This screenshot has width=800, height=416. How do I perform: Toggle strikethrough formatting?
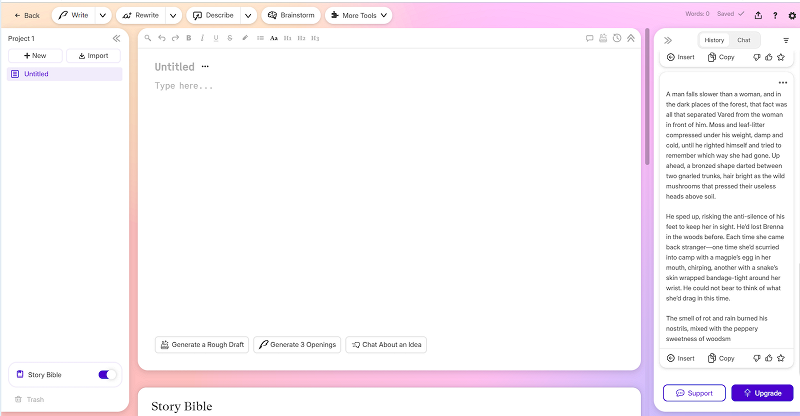click(x=230, y=38)
